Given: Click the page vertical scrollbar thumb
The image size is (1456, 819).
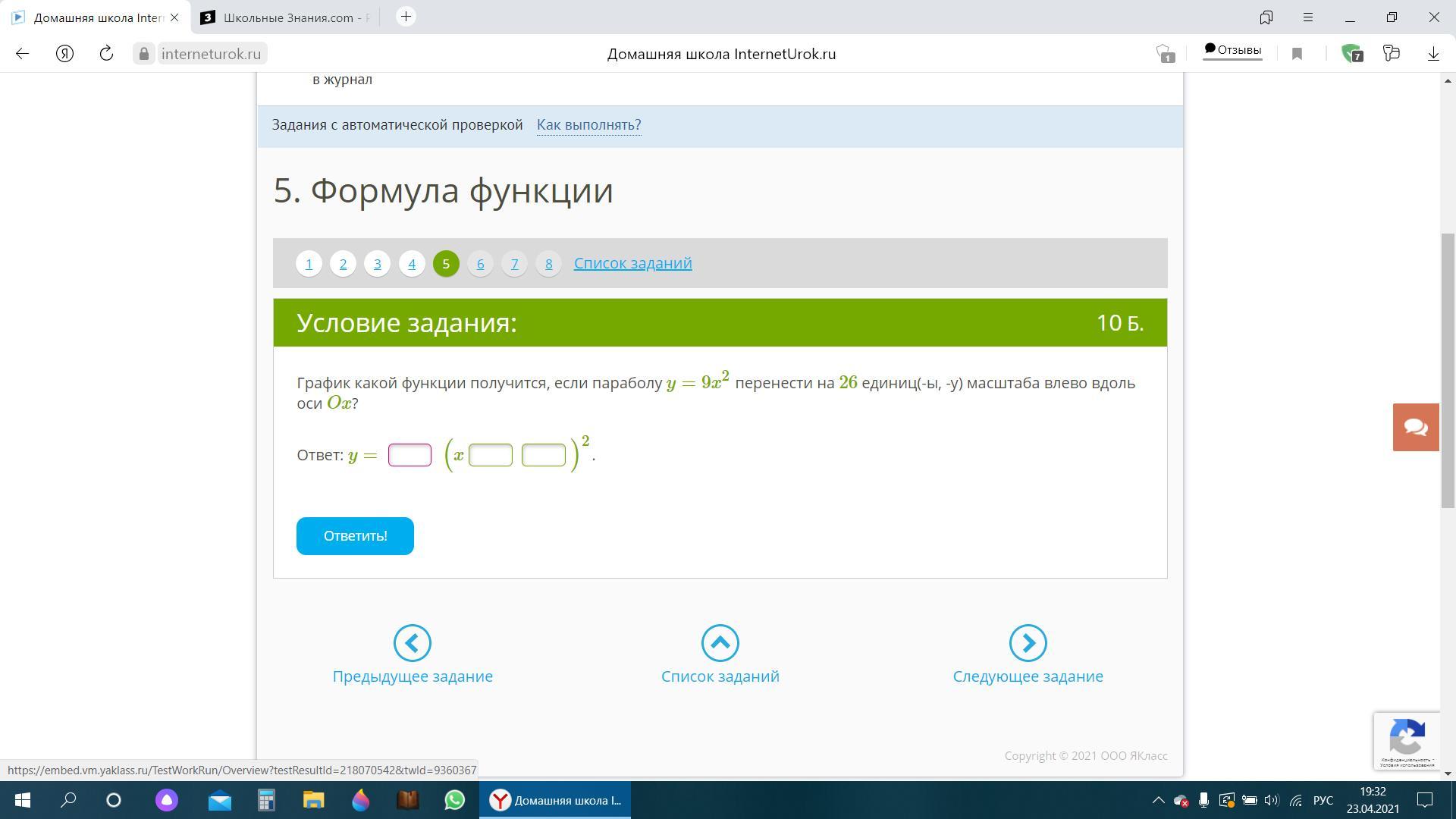Looking at the screenshot, I should 1448,372.
